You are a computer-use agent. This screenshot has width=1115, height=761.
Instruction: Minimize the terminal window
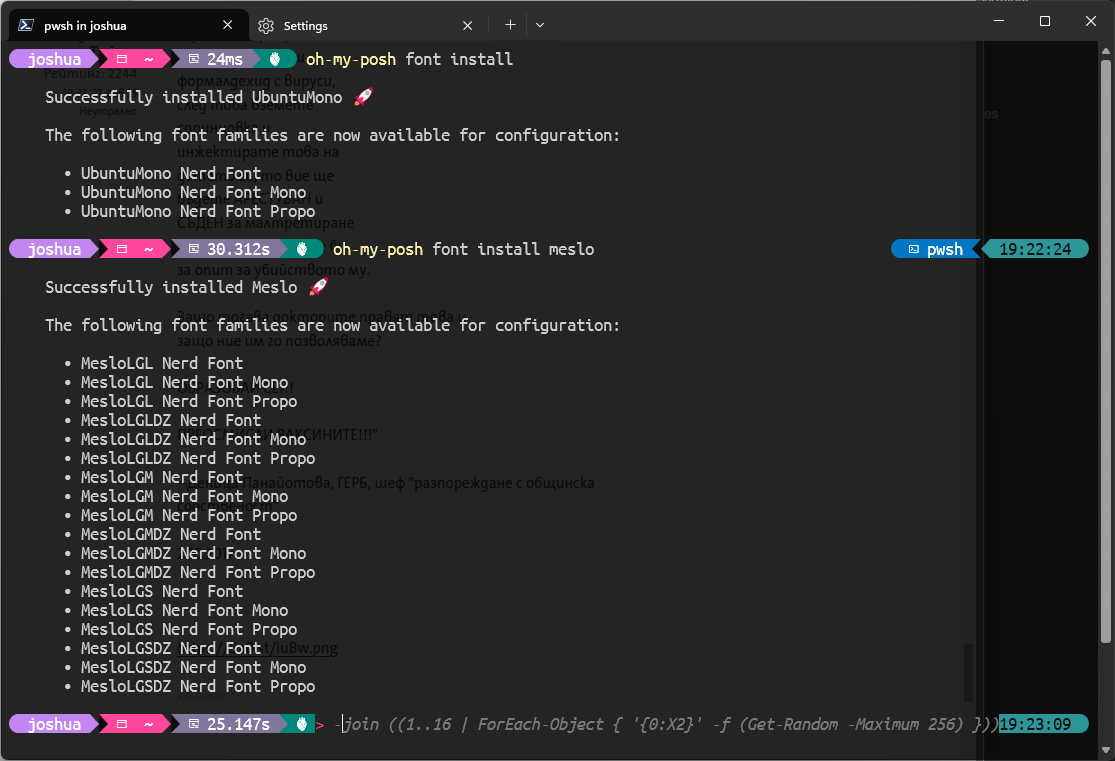point(999,21)
